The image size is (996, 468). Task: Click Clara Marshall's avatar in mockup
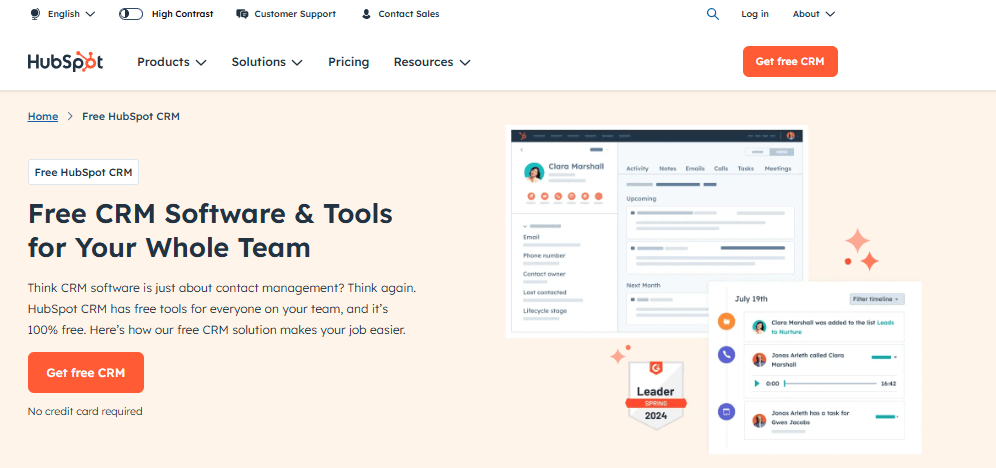(534, 172)
